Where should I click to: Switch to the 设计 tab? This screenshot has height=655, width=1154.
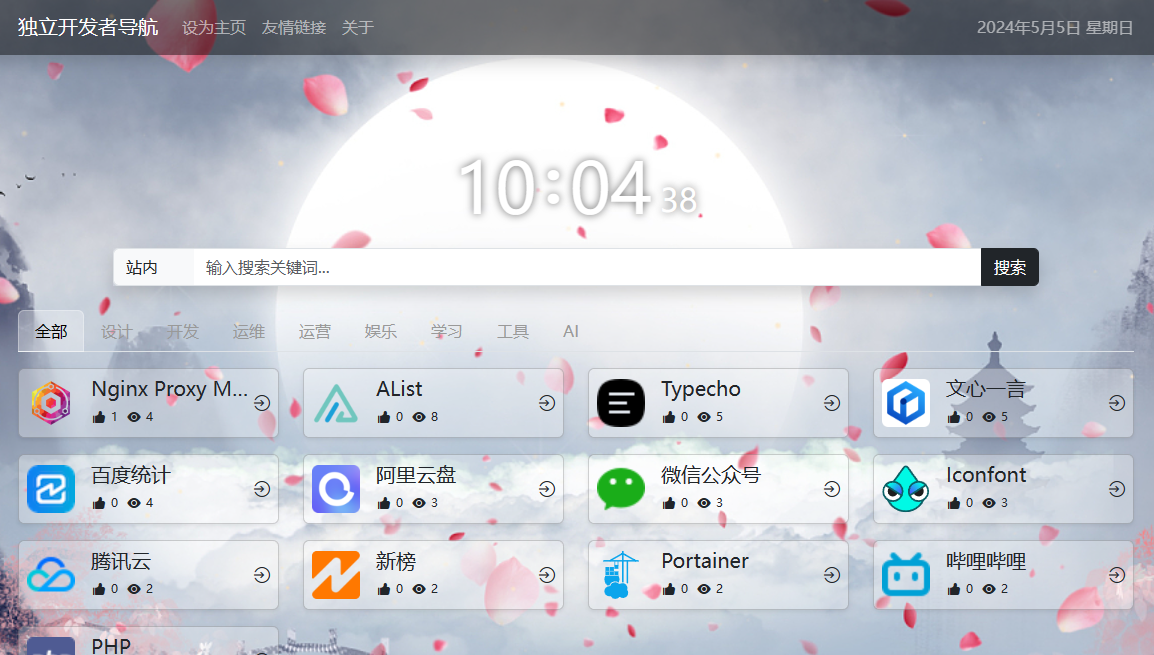(117, 331)
